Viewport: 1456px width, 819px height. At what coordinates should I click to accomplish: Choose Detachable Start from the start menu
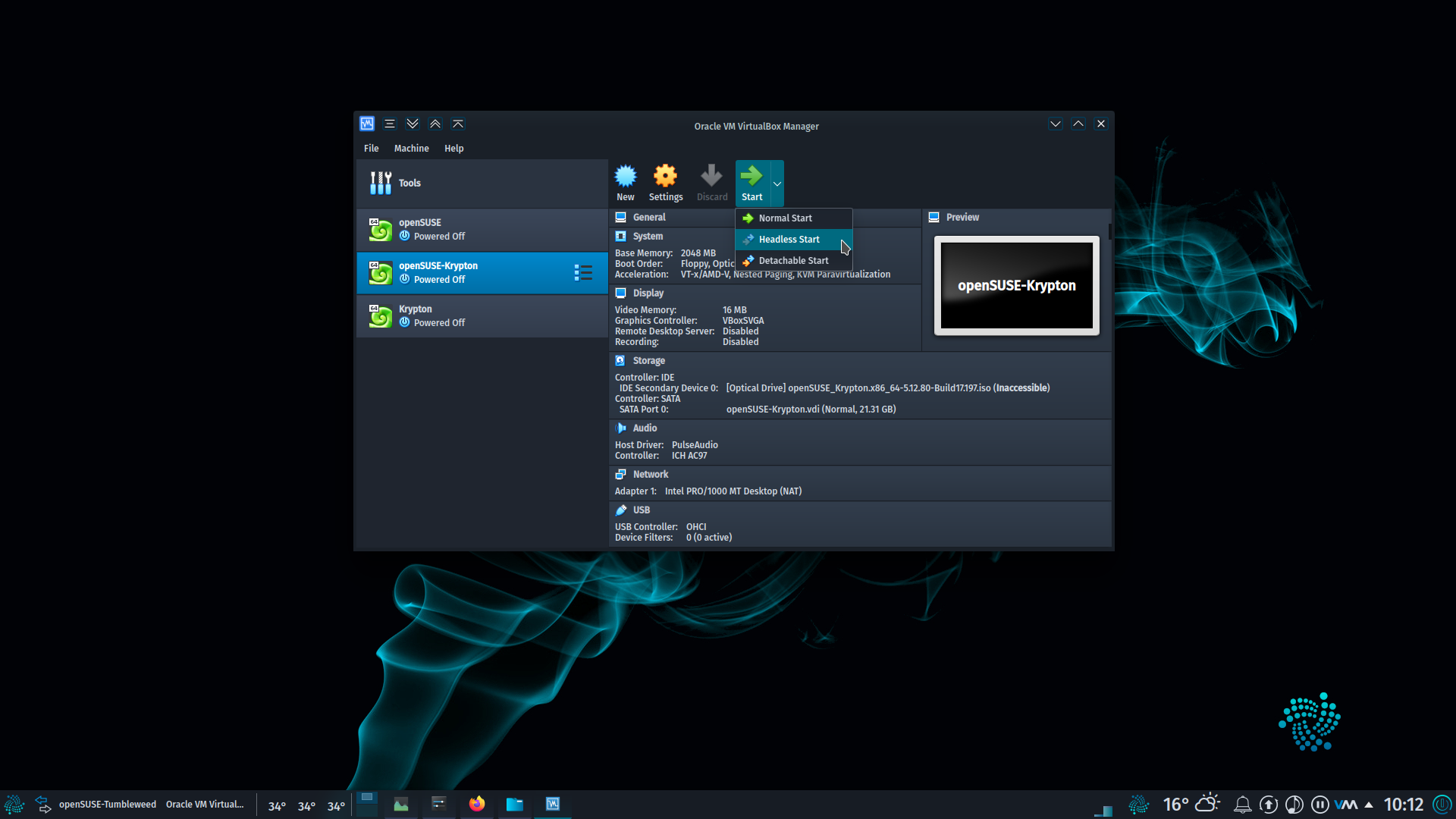[794, 261]
